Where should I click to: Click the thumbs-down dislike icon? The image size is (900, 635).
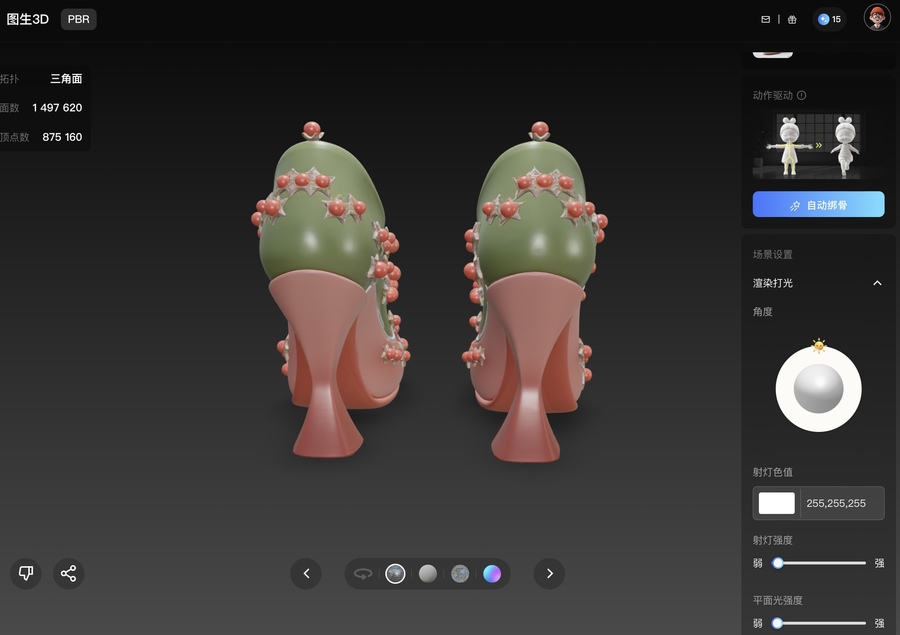[x=26, y=573]
